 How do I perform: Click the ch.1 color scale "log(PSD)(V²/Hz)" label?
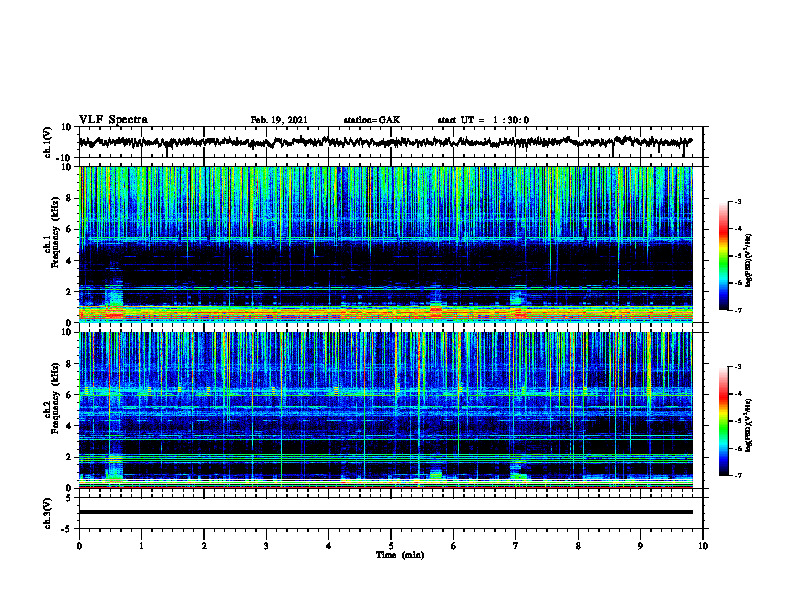pyautogui.click(x=749, y=260)
